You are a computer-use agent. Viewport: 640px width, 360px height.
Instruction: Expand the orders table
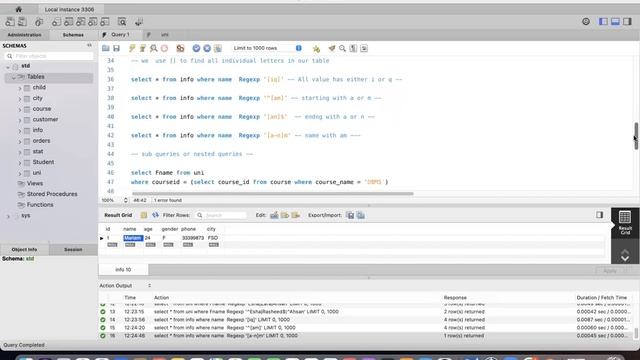click(20, 141)
